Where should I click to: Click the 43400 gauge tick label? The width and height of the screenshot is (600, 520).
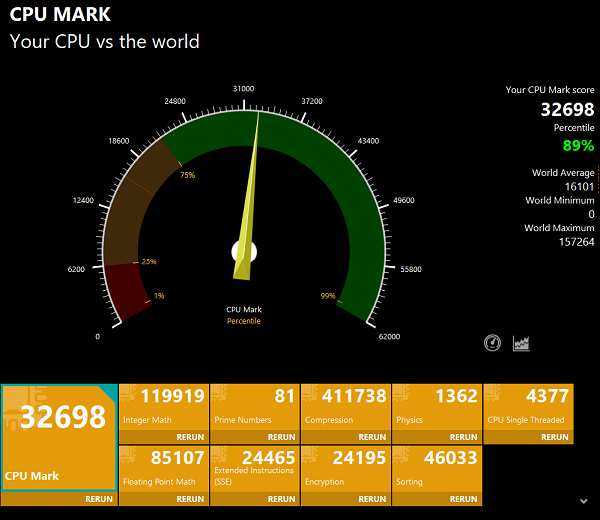(368, 141)
